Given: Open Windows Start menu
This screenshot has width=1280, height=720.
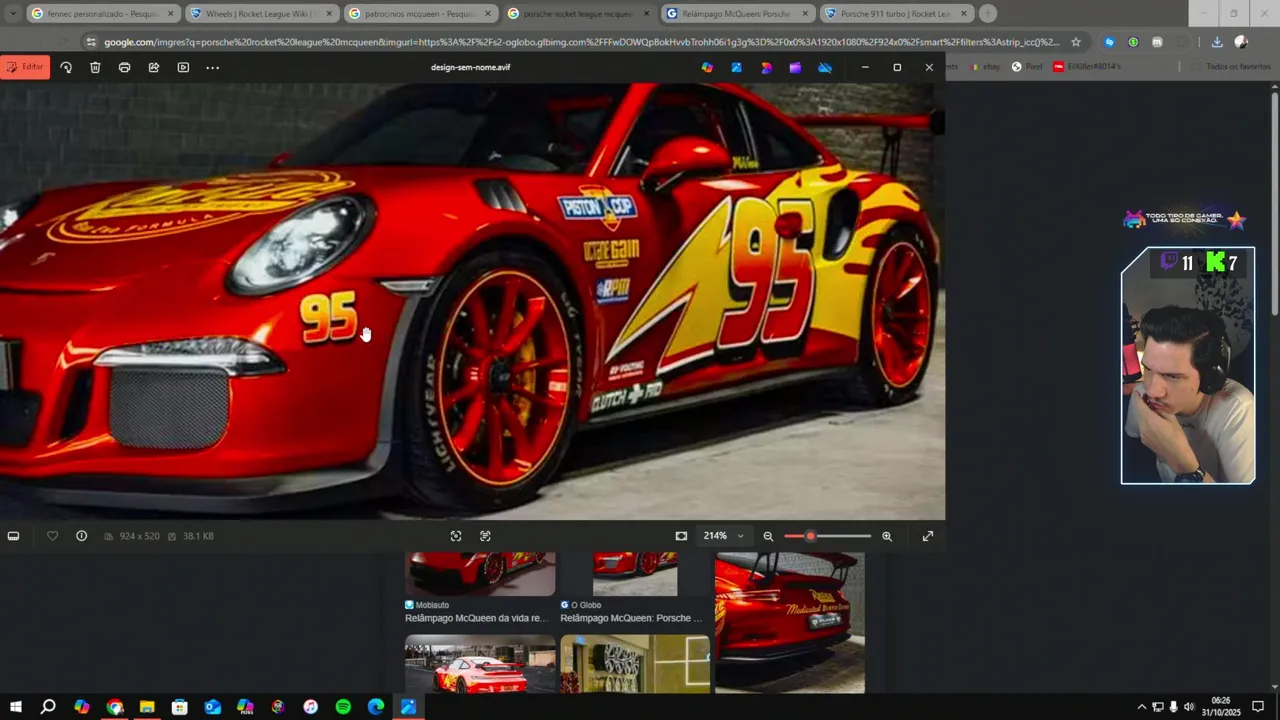Looking at the screenshot, I should point(16,707).
